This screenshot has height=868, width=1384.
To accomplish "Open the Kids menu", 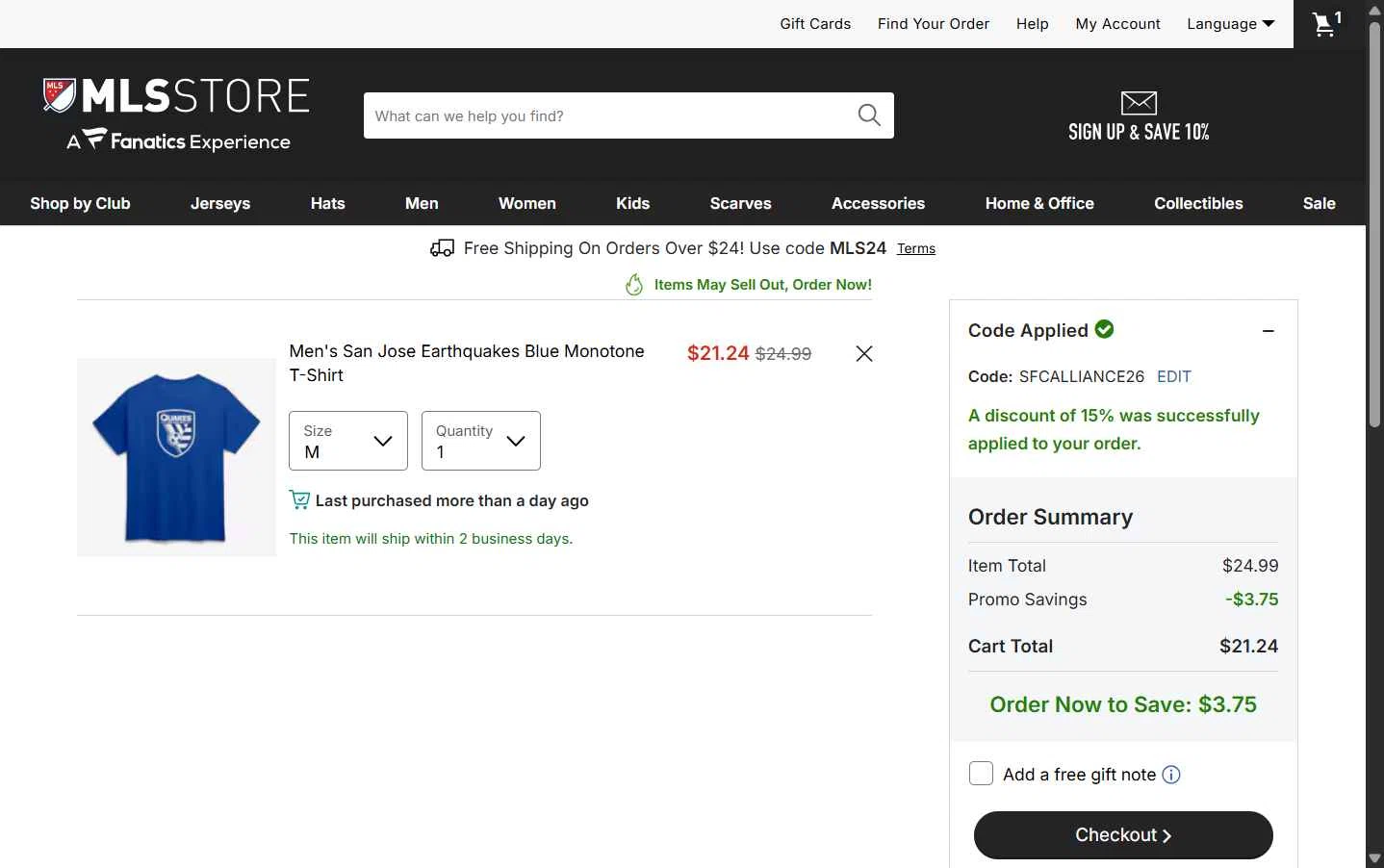I will [x=633, y=203].
